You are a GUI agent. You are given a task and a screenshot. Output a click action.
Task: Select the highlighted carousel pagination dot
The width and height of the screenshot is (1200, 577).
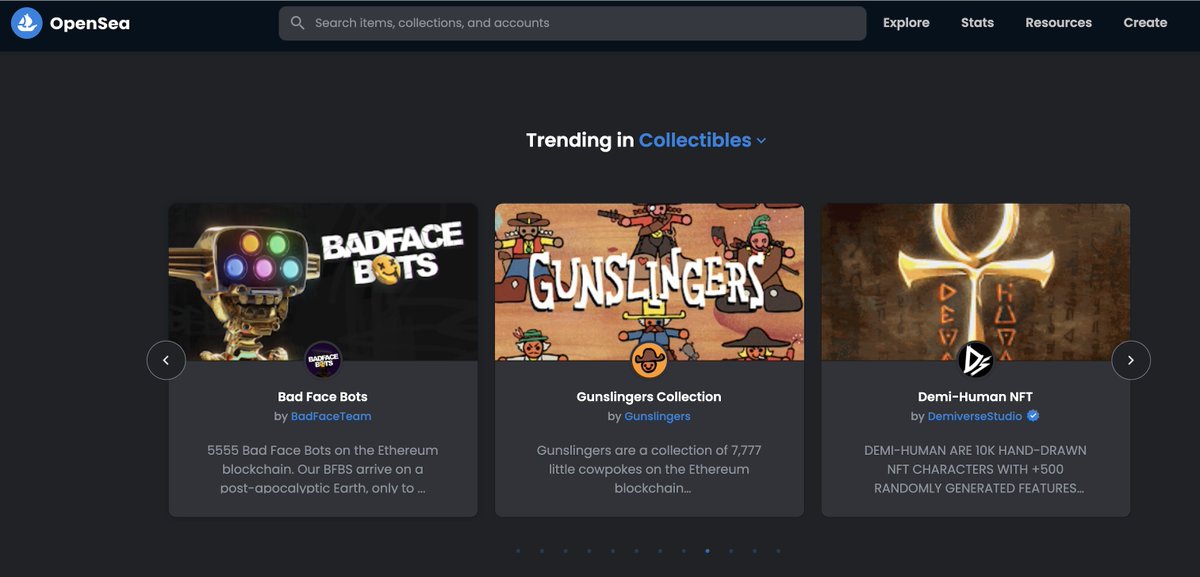(x=707, y=550)
